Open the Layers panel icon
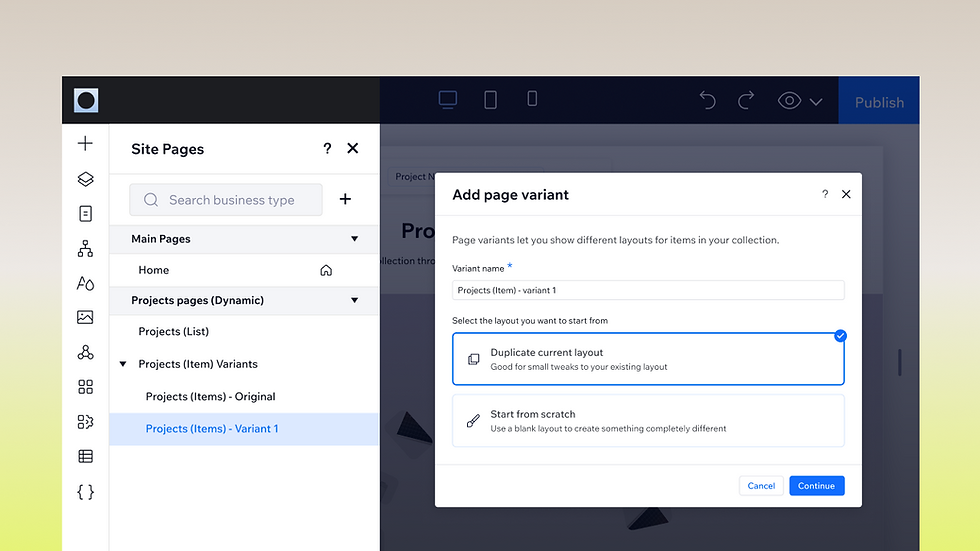 (x=85, y=179)
